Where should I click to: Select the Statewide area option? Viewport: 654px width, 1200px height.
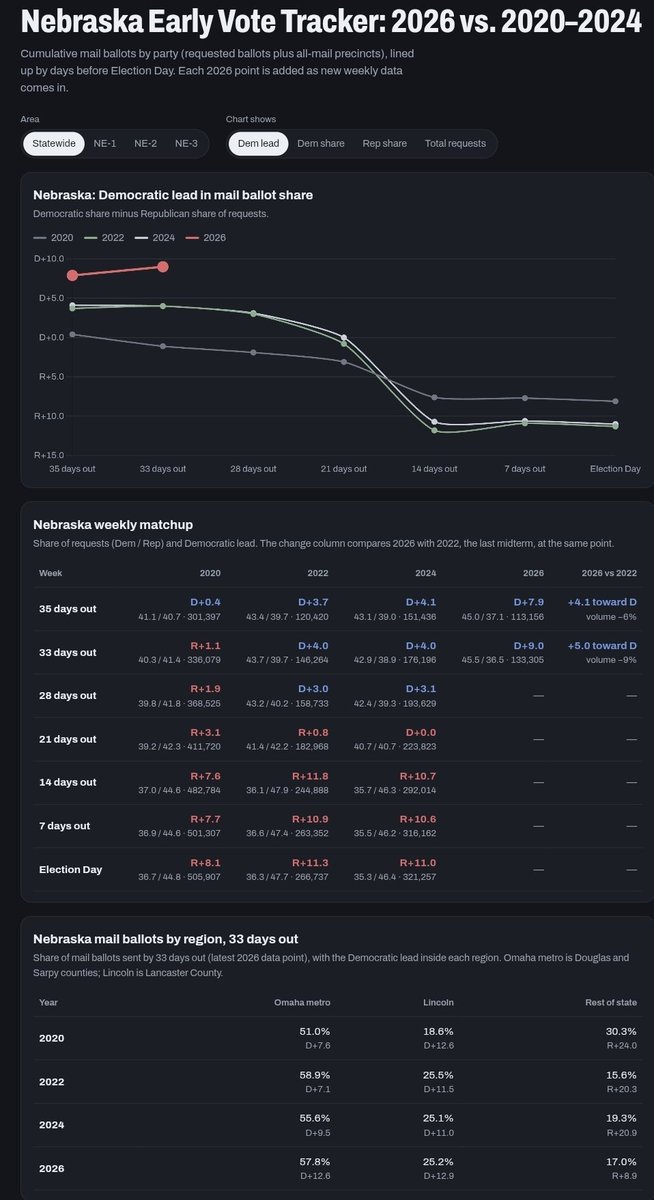tap(54, 144)
